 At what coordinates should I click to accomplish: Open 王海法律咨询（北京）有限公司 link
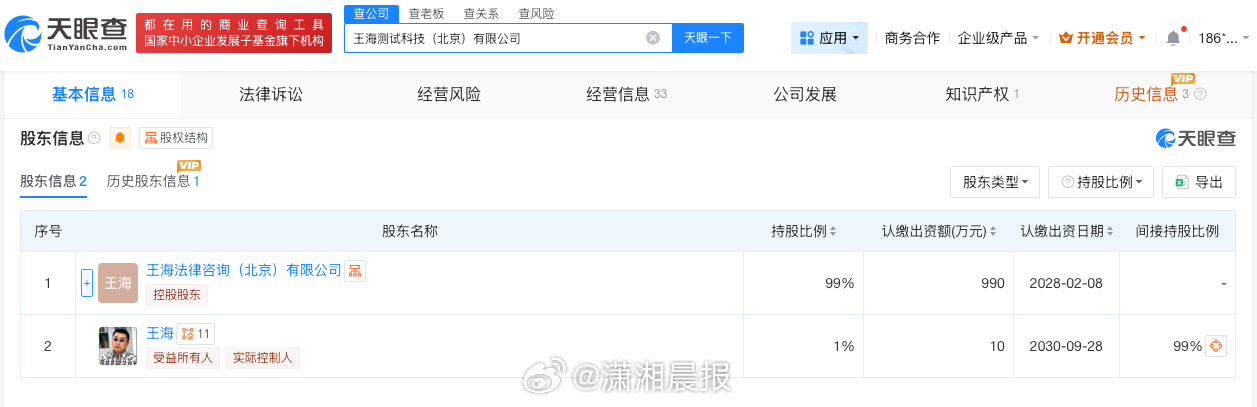click(244, 270)
